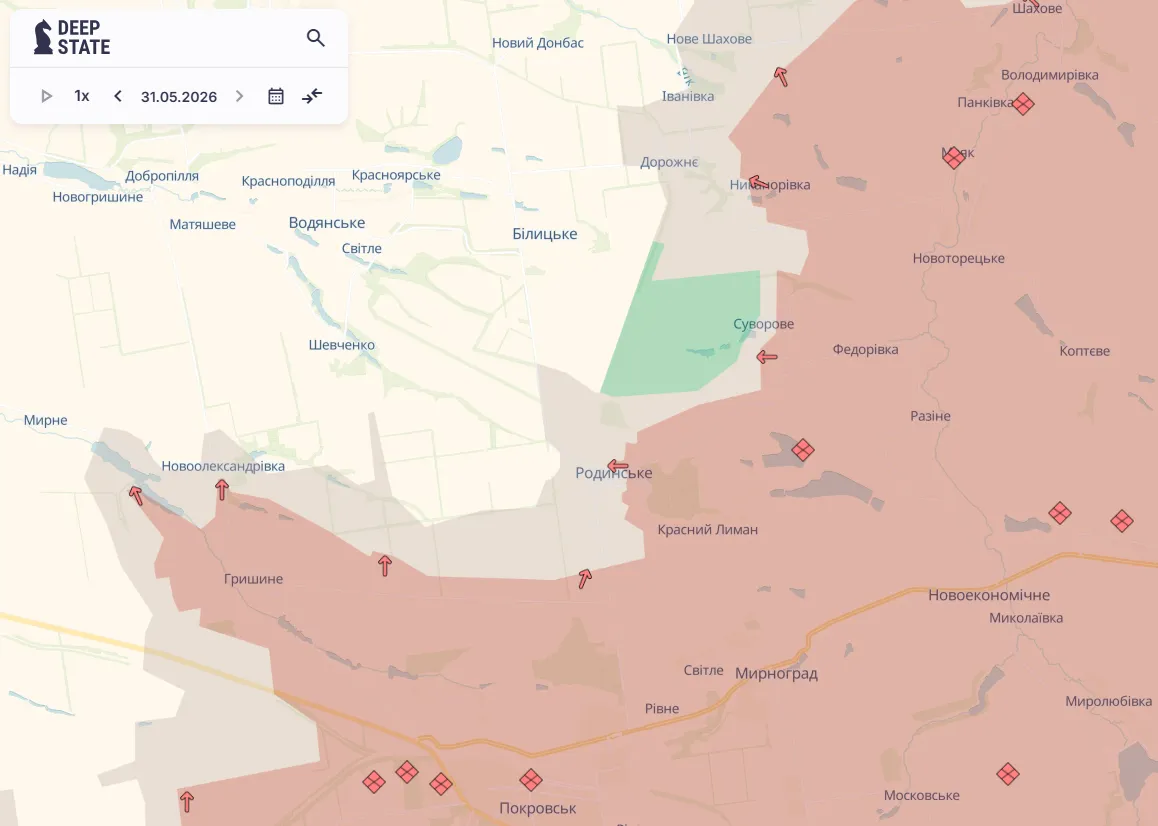The image size is (1158, 826).
Task: Click the Білицьке town label
Action: coord(545,234)
